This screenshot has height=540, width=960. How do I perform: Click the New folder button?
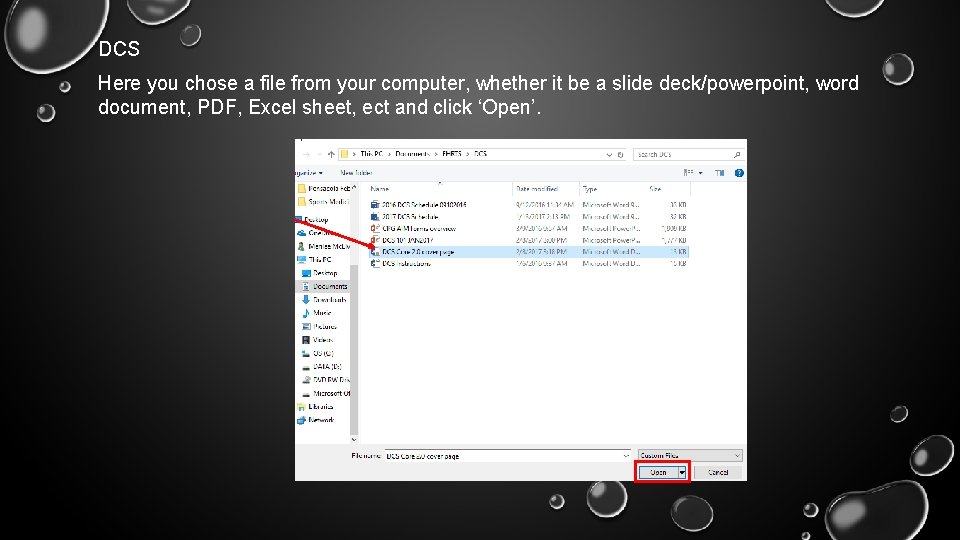356,173
